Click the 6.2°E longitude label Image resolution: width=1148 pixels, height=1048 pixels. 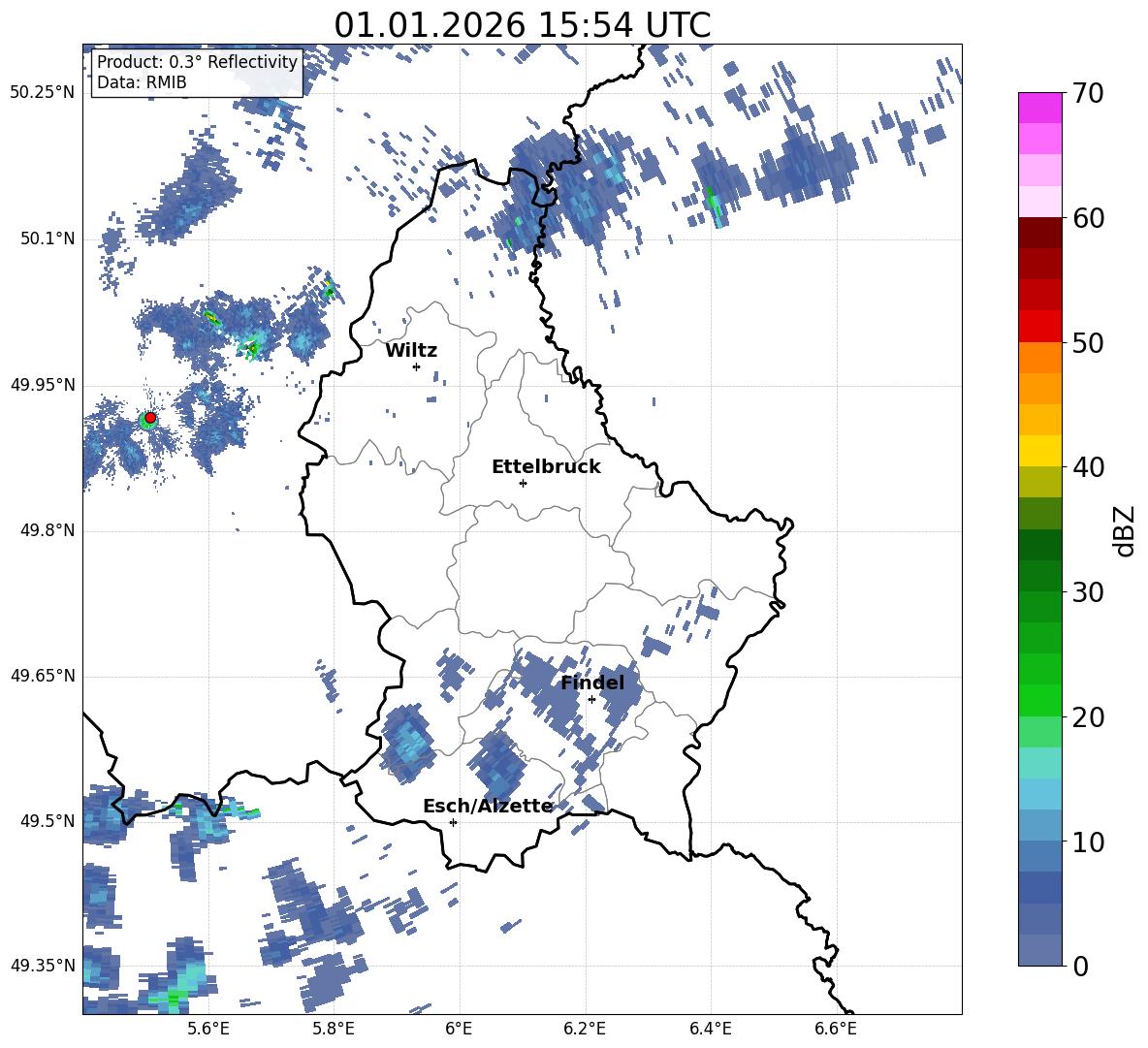tap(585, 1029)
